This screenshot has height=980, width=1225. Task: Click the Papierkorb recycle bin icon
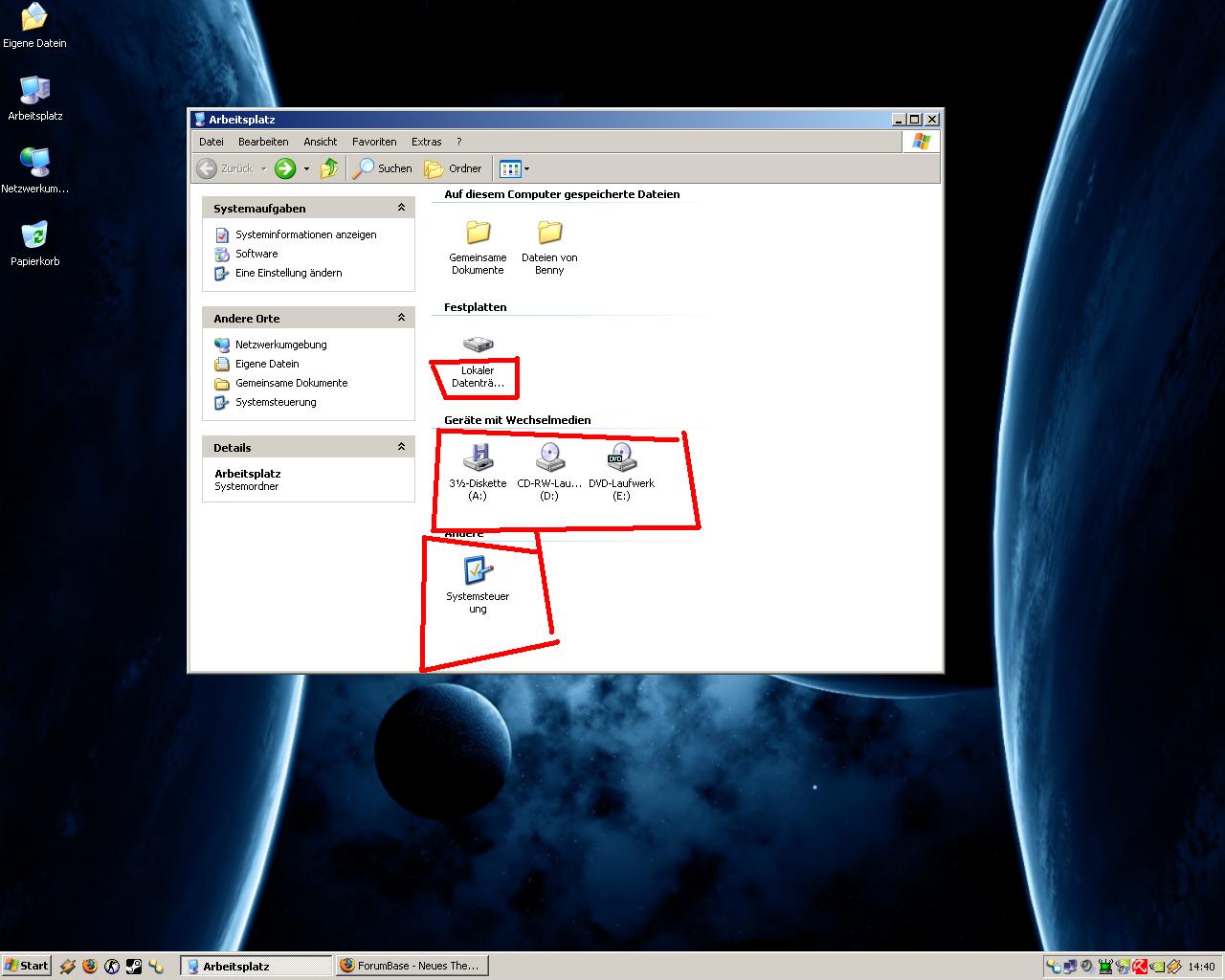pyautogui.click(x=35, y=243)
